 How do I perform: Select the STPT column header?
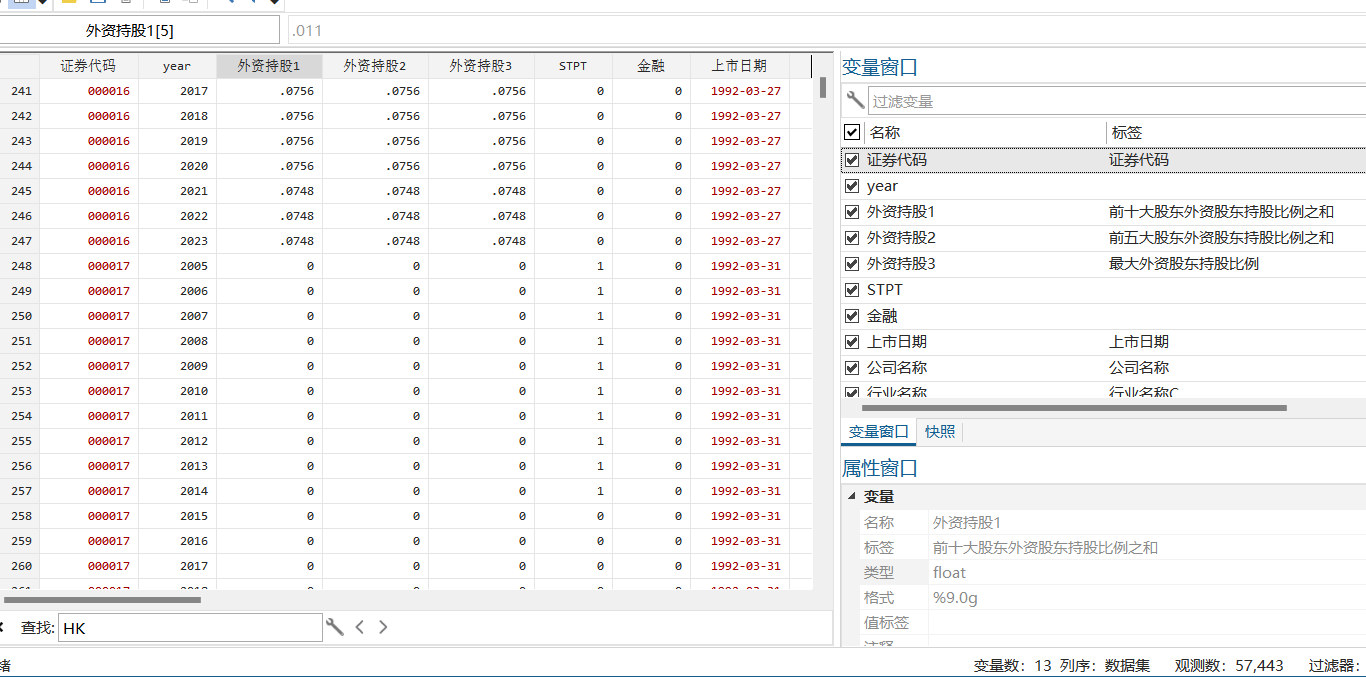573,66
